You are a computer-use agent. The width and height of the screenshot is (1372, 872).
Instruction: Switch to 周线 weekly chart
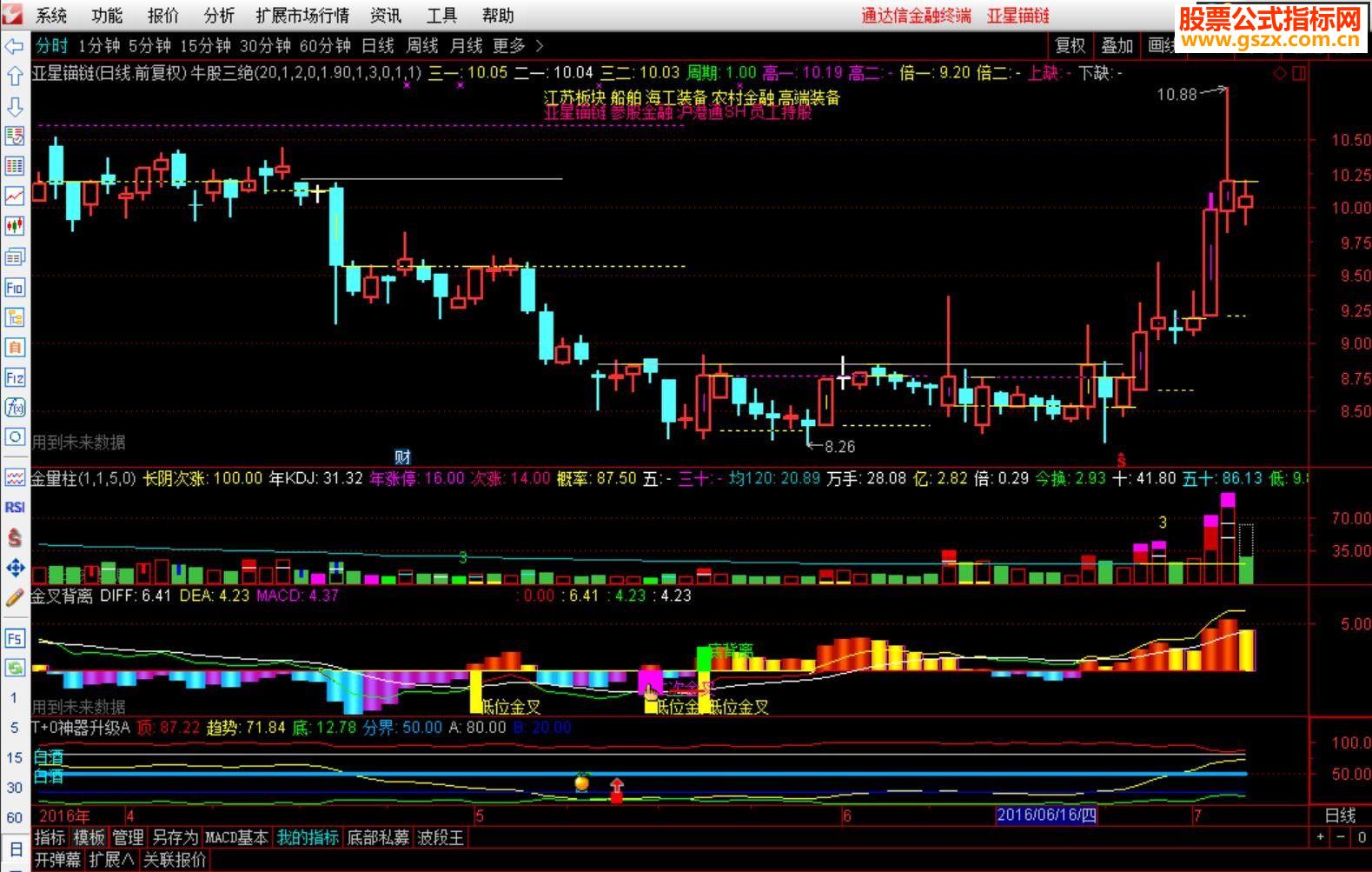422,46
